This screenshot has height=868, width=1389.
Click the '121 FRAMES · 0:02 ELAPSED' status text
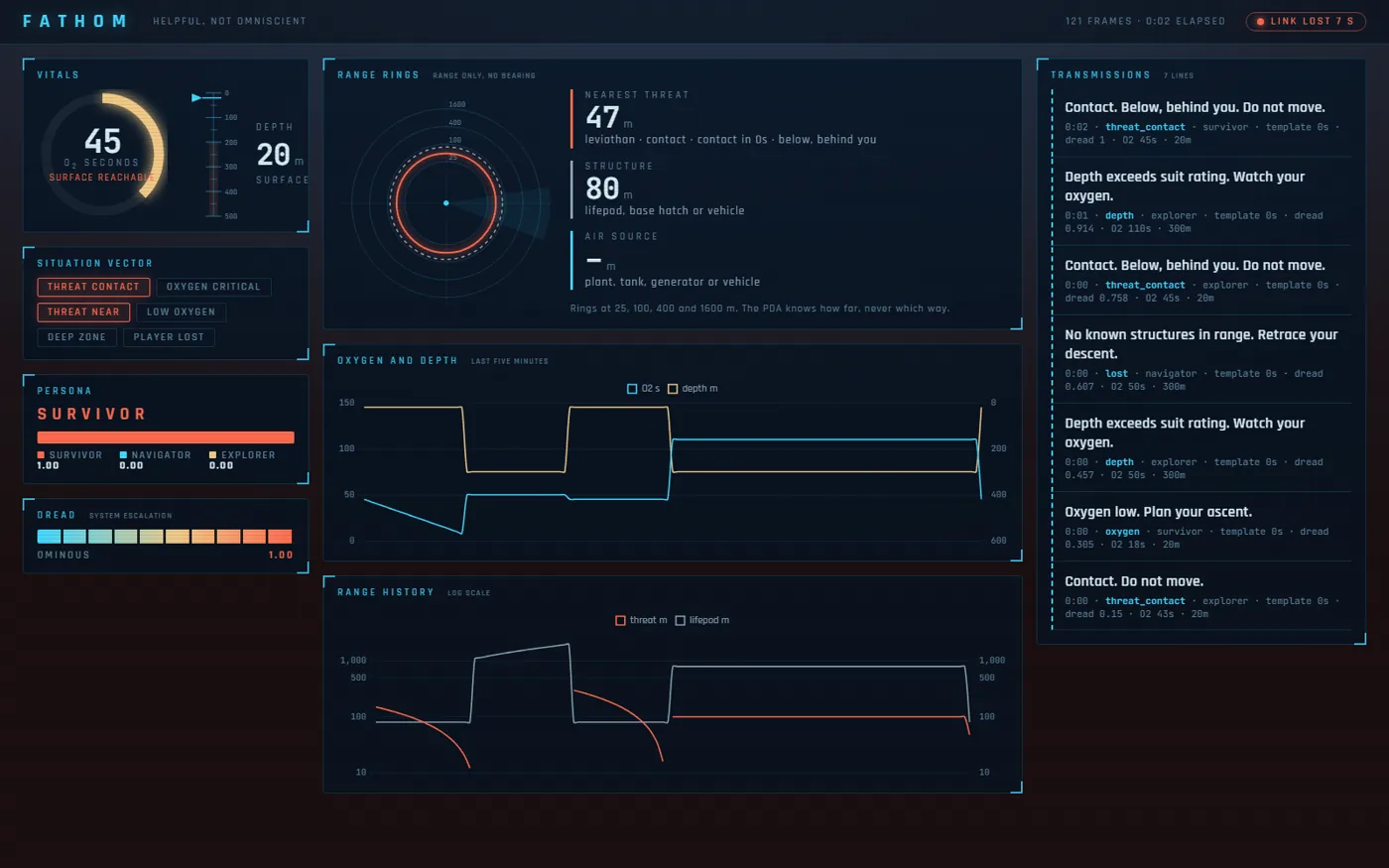tap(1145, 21)
